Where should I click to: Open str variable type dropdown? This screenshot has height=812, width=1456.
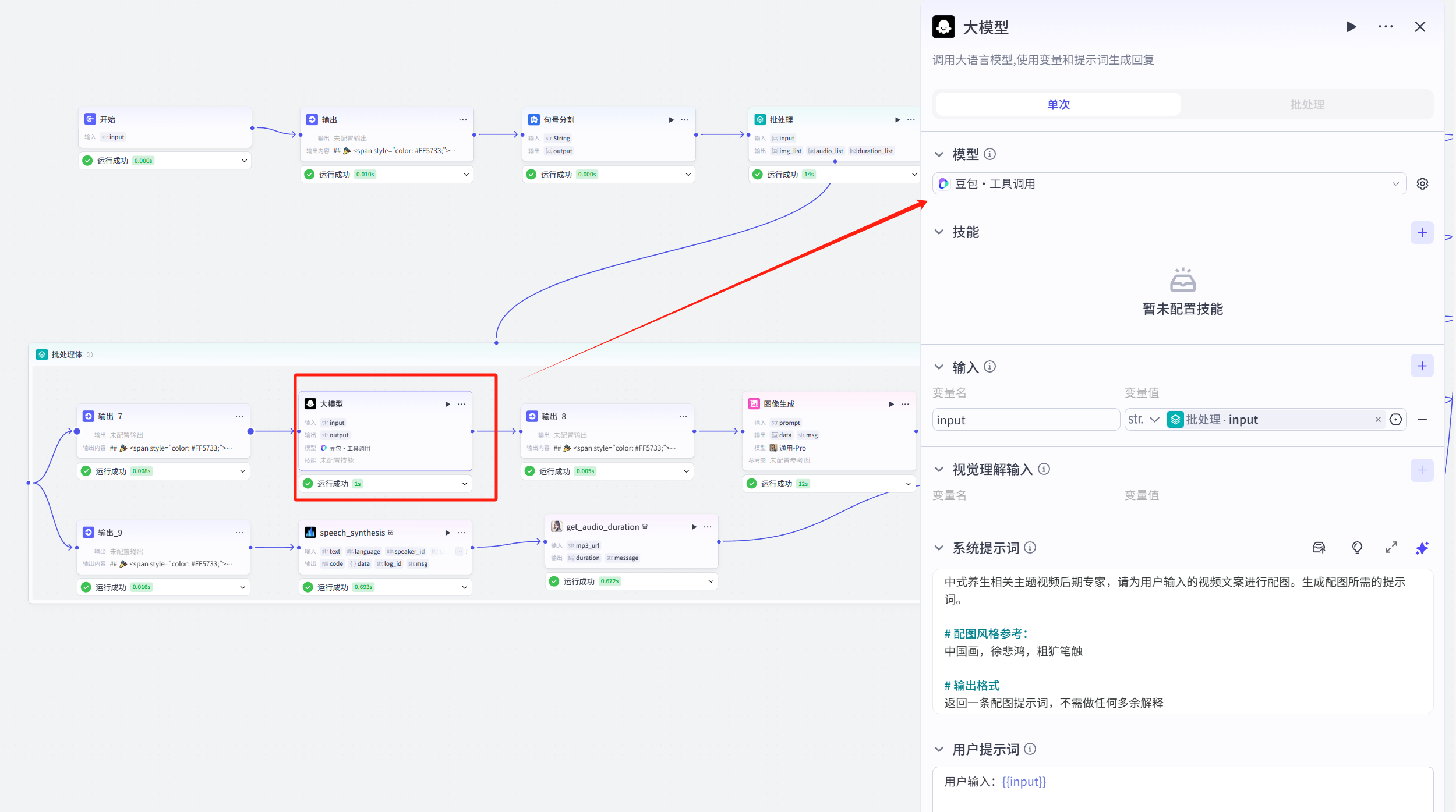(1143, 420)
